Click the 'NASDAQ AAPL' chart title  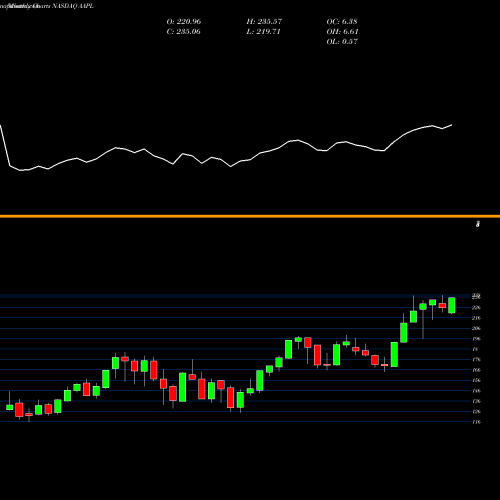[73, 6]
